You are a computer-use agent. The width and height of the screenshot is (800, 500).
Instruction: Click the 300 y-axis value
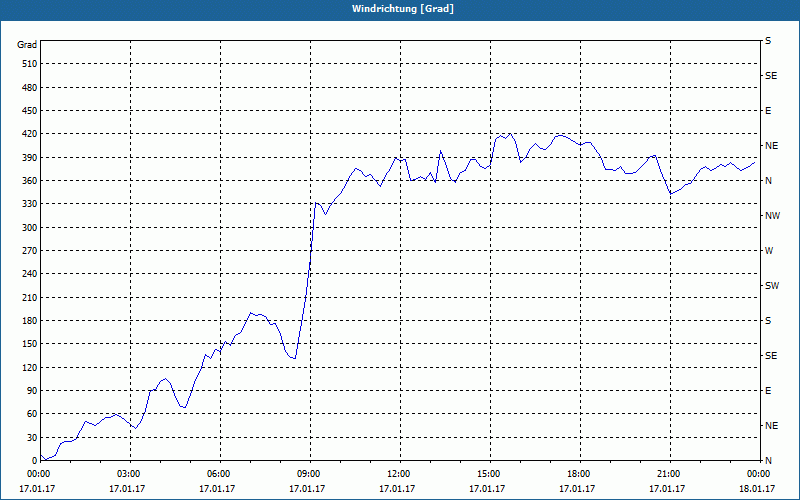30,228
